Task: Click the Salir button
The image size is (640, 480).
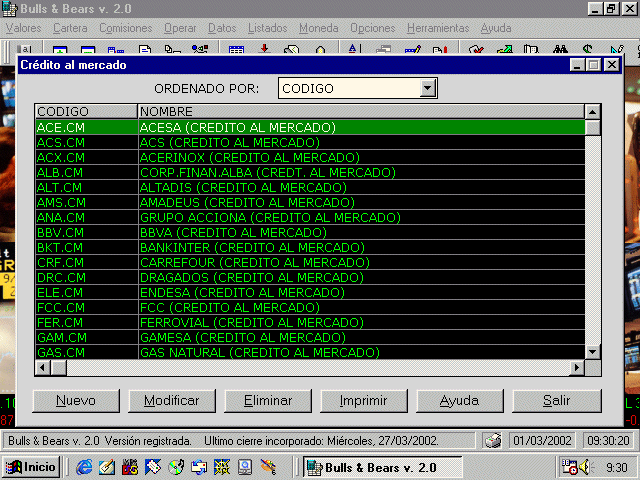Action: 557,401
